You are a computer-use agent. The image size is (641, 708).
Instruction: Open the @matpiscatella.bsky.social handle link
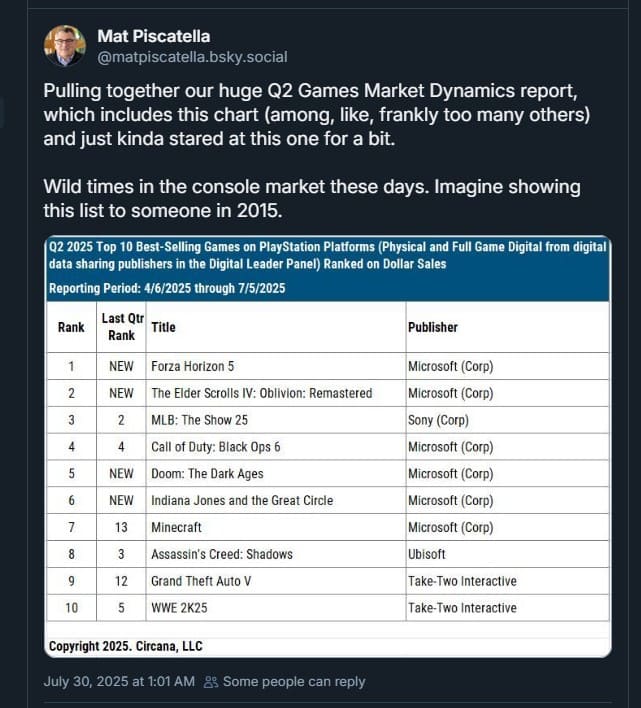click(x=192, y=57)
